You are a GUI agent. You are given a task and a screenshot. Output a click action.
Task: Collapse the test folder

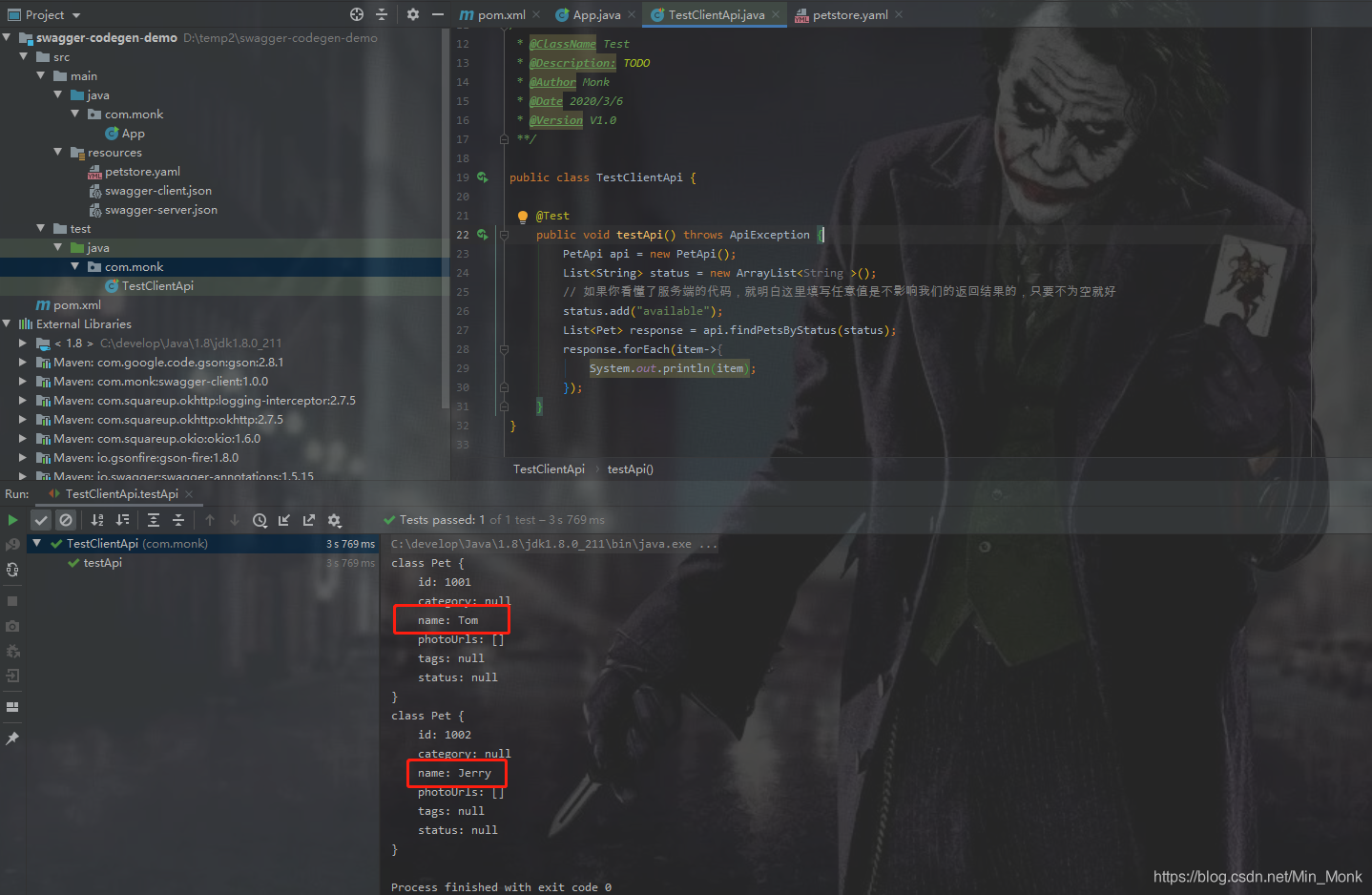tap(41, 229)
